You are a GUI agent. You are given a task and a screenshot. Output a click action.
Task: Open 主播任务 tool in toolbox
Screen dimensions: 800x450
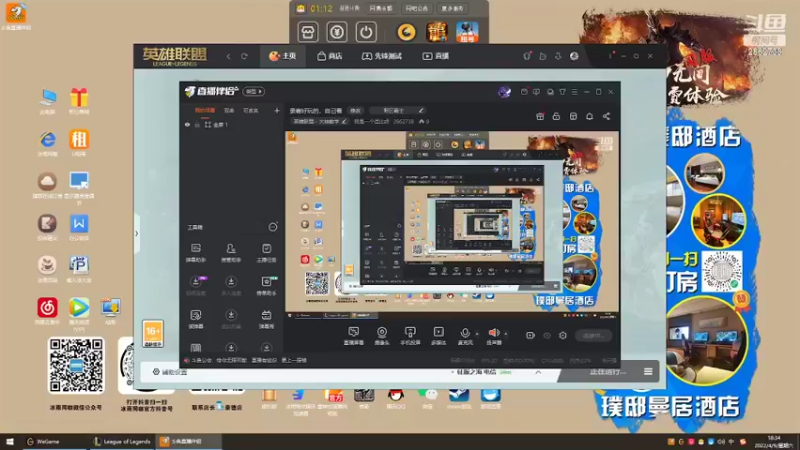(x=266, y=253)
